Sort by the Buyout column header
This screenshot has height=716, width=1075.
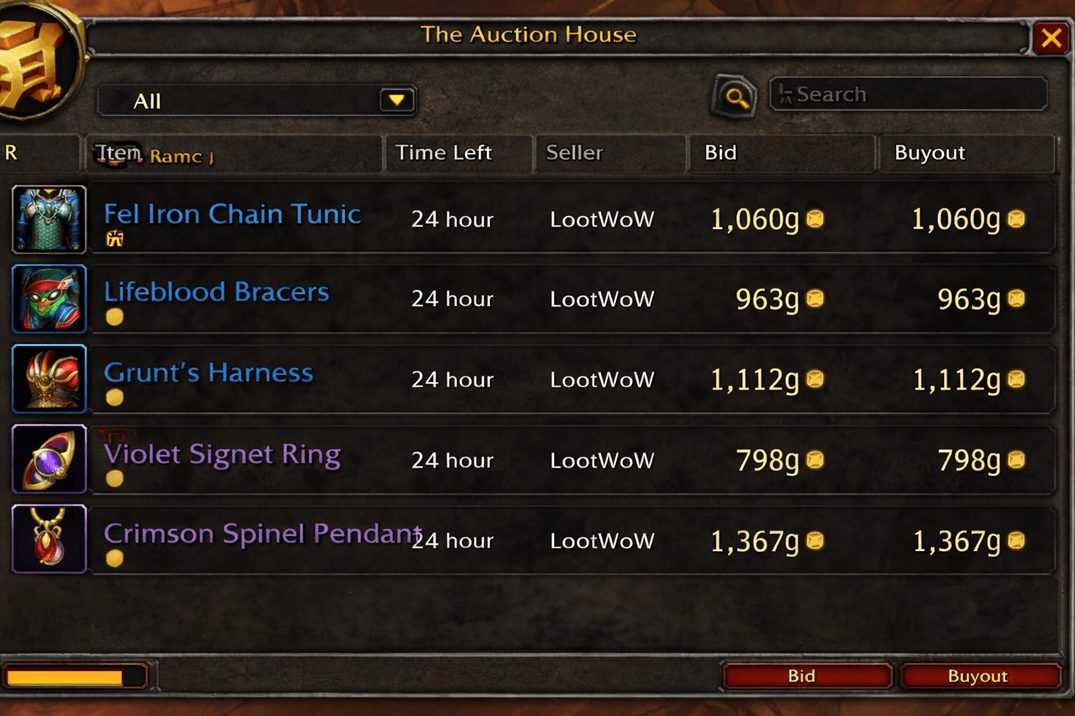930,153
